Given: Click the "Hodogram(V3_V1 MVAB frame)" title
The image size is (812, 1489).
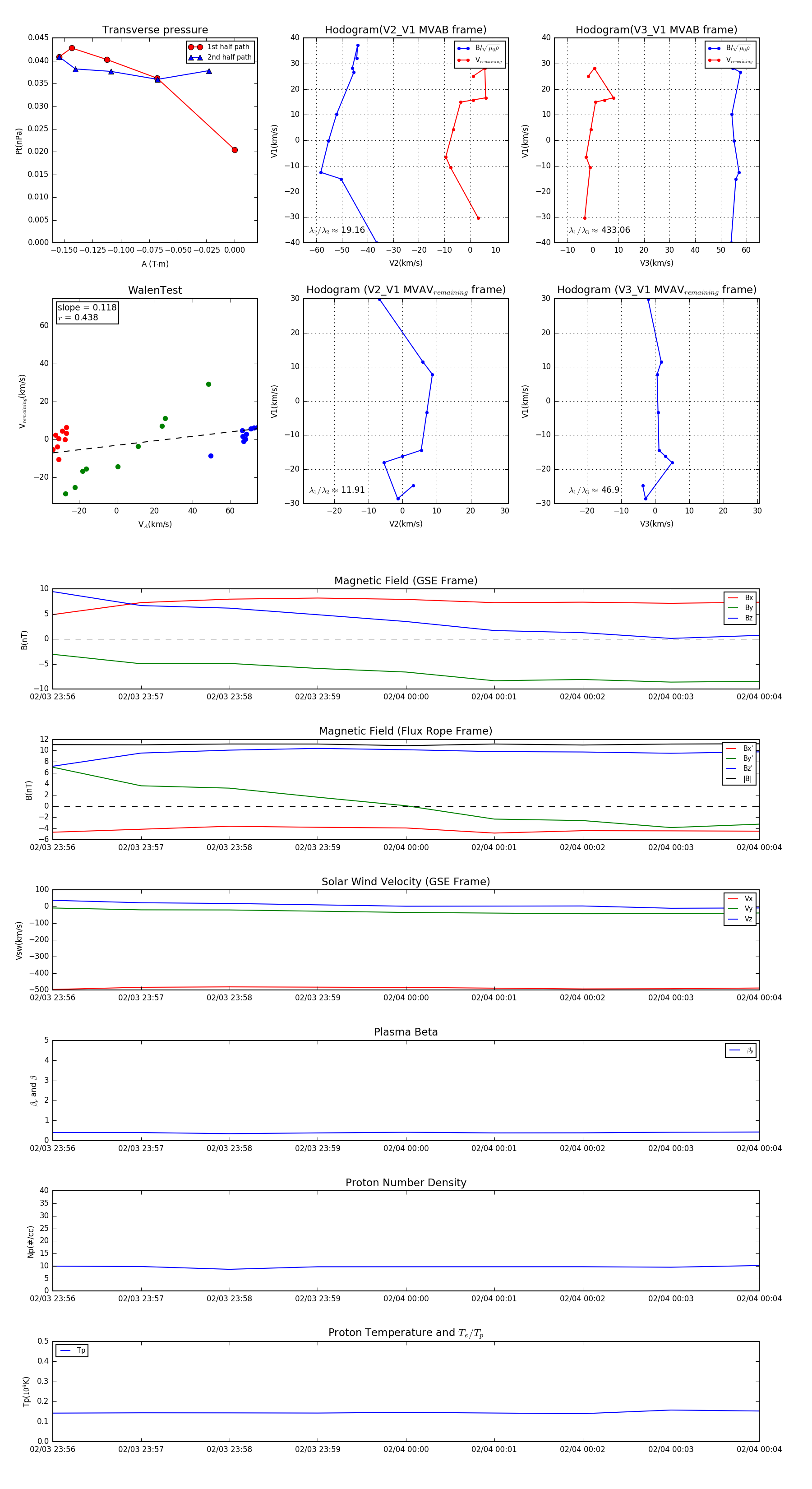Looking at the screenshot, I should (x=656, y=30).
